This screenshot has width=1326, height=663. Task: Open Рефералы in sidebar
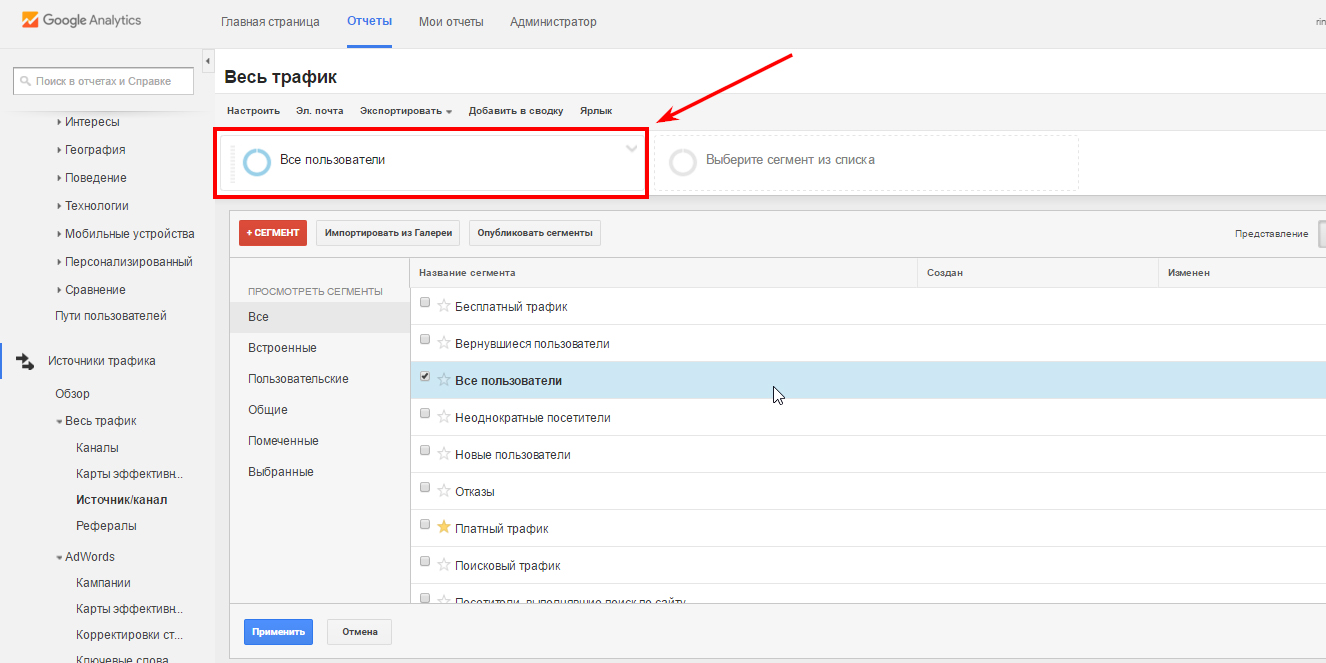coord(106,526)
